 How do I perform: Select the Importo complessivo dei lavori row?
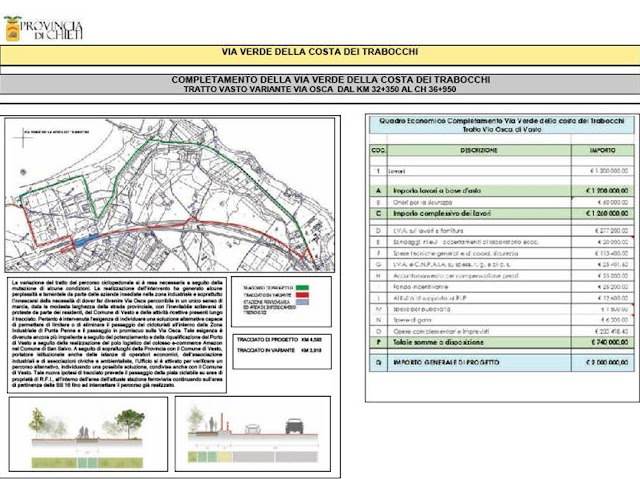(502, 213)
